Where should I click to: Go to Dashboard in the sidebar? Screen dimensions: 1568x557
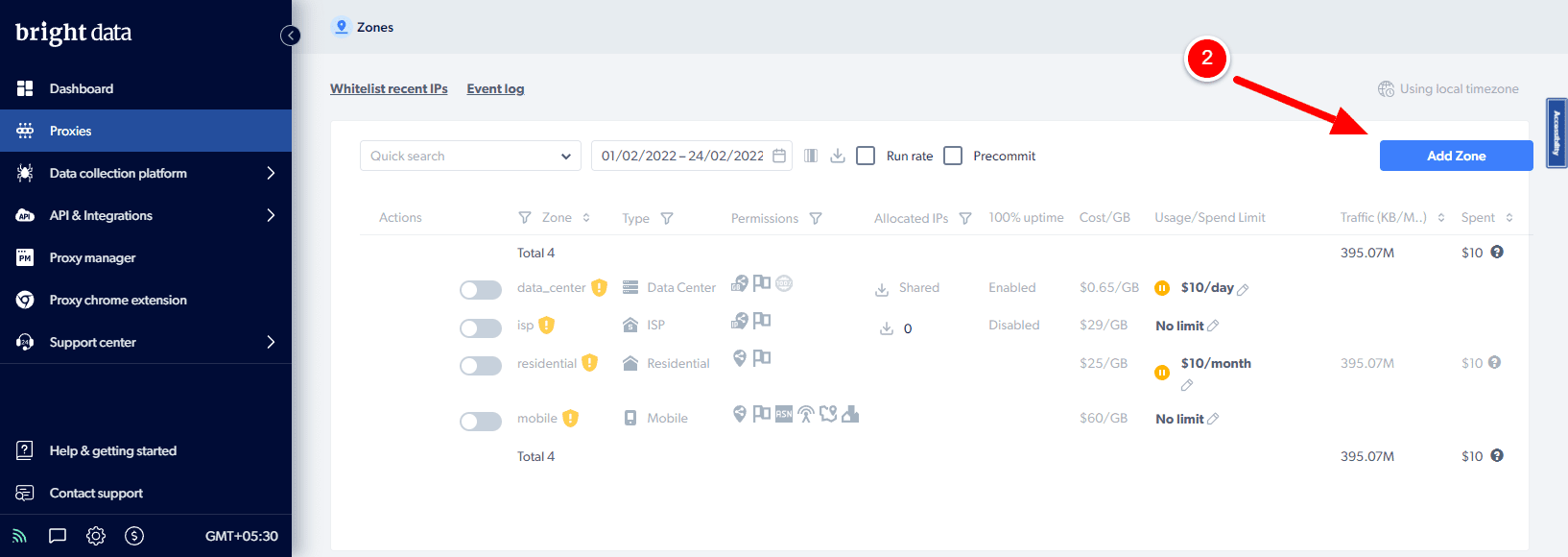[x=82, y=88]
